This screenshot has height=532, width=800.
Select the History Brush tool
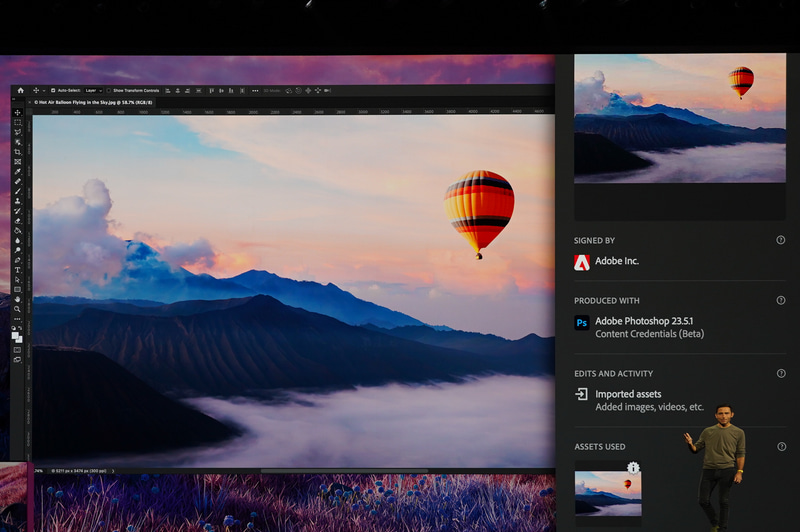[x=17, y=211]
